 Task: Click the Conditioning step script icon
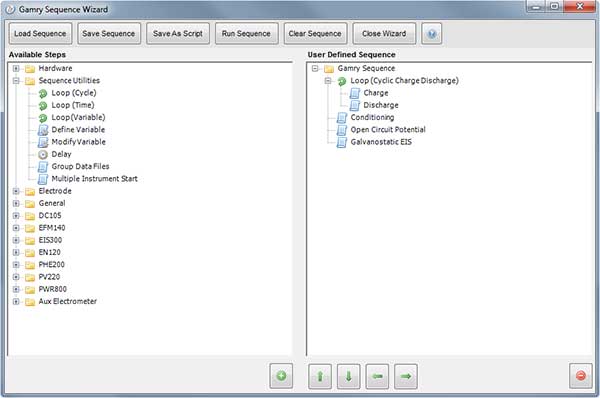click(342, 117)
